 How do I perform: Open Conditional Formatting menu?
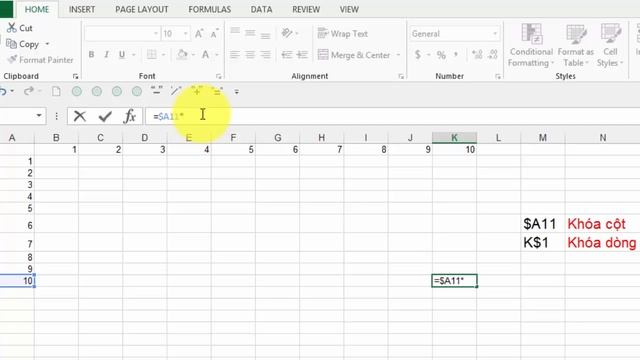pyautogui.click(x=531, y=45)
